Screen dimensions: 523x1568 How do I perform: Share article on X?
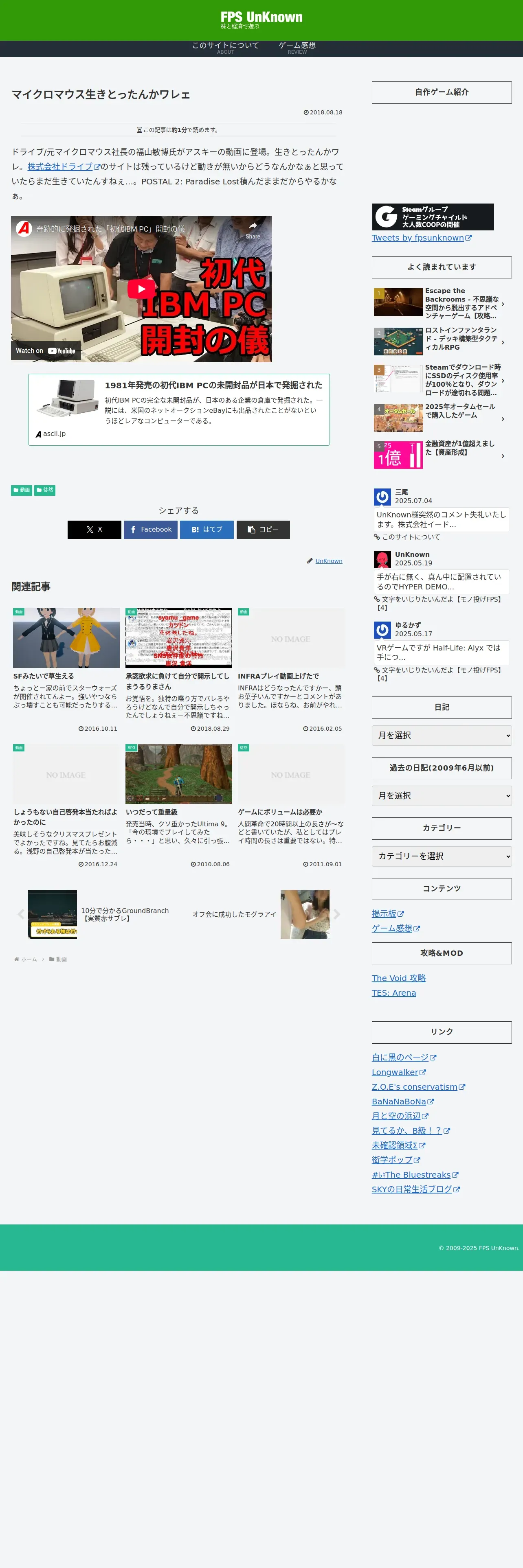point(94,530)
